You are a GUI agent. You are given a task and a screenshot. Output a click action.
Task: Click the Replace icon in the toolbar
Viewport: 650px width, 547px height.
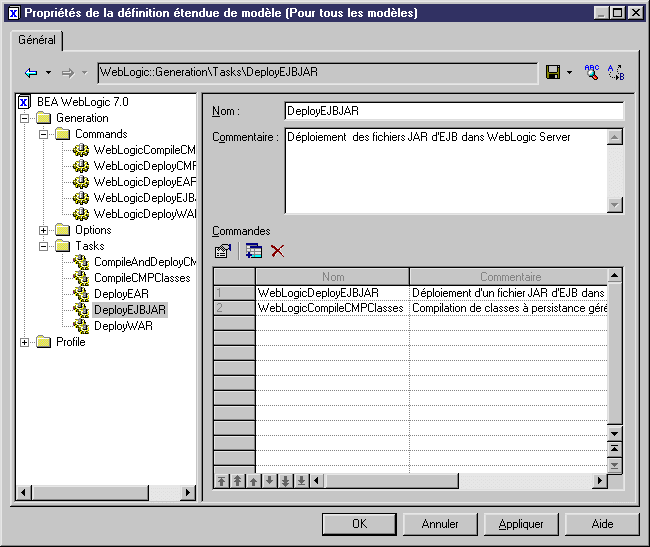616,72
